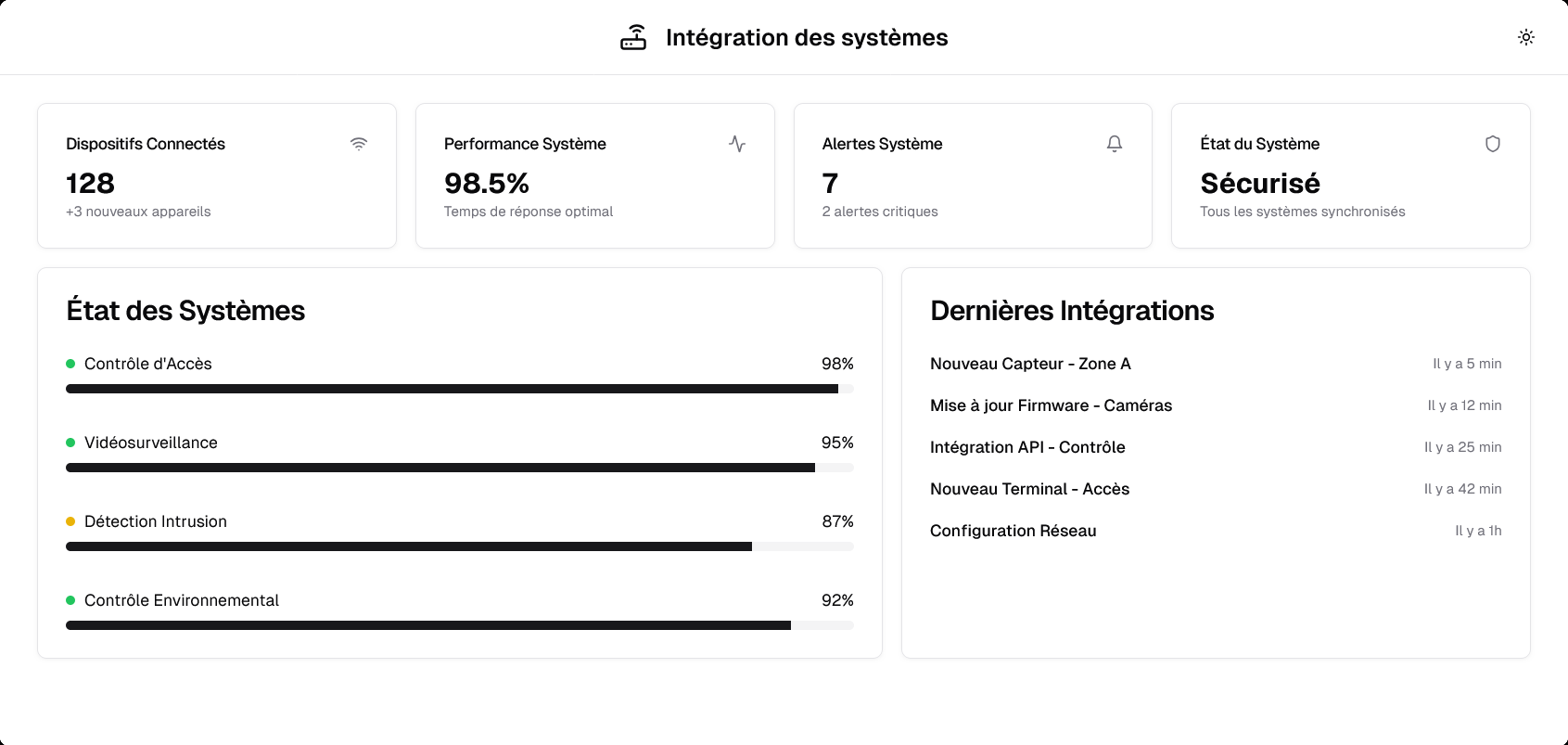Image resolution: width=1568 pixels, height=745 pixels.
Task: Click the '+3 nouveaux appareils' text
Action: 138,212
